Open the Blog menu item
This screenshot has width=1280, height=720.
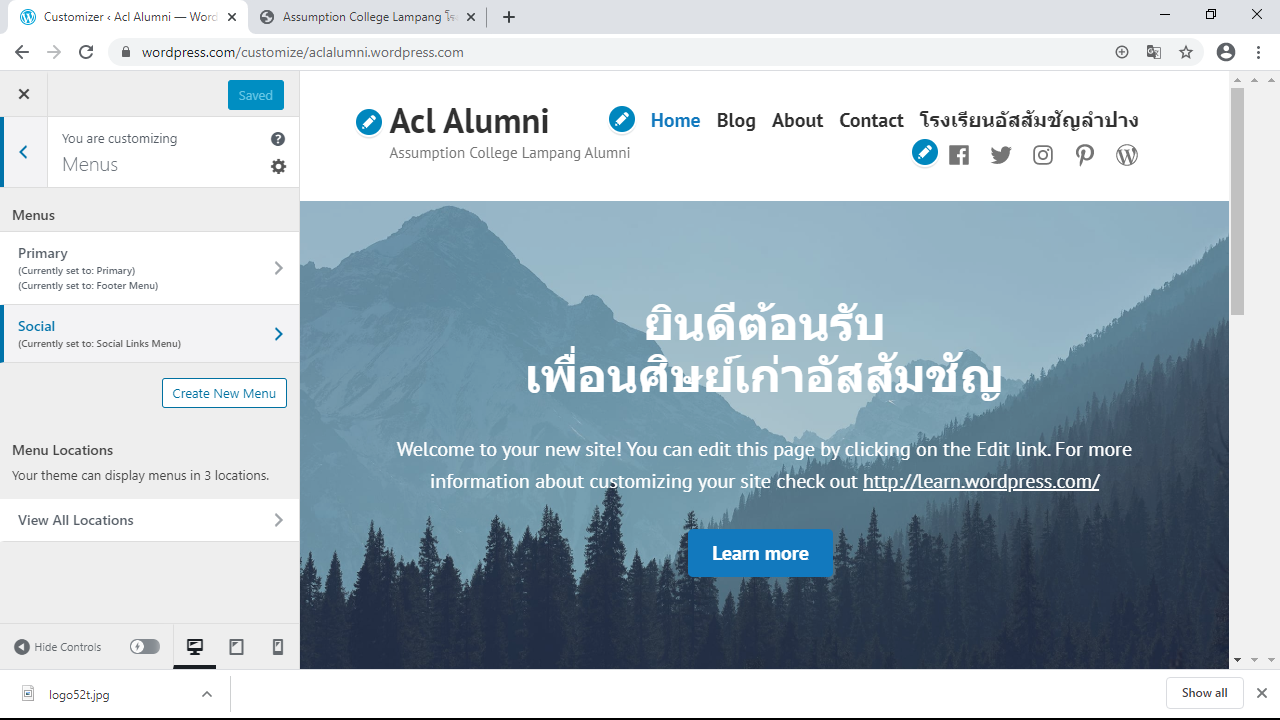pyautogui.click(x=736, y=120)
